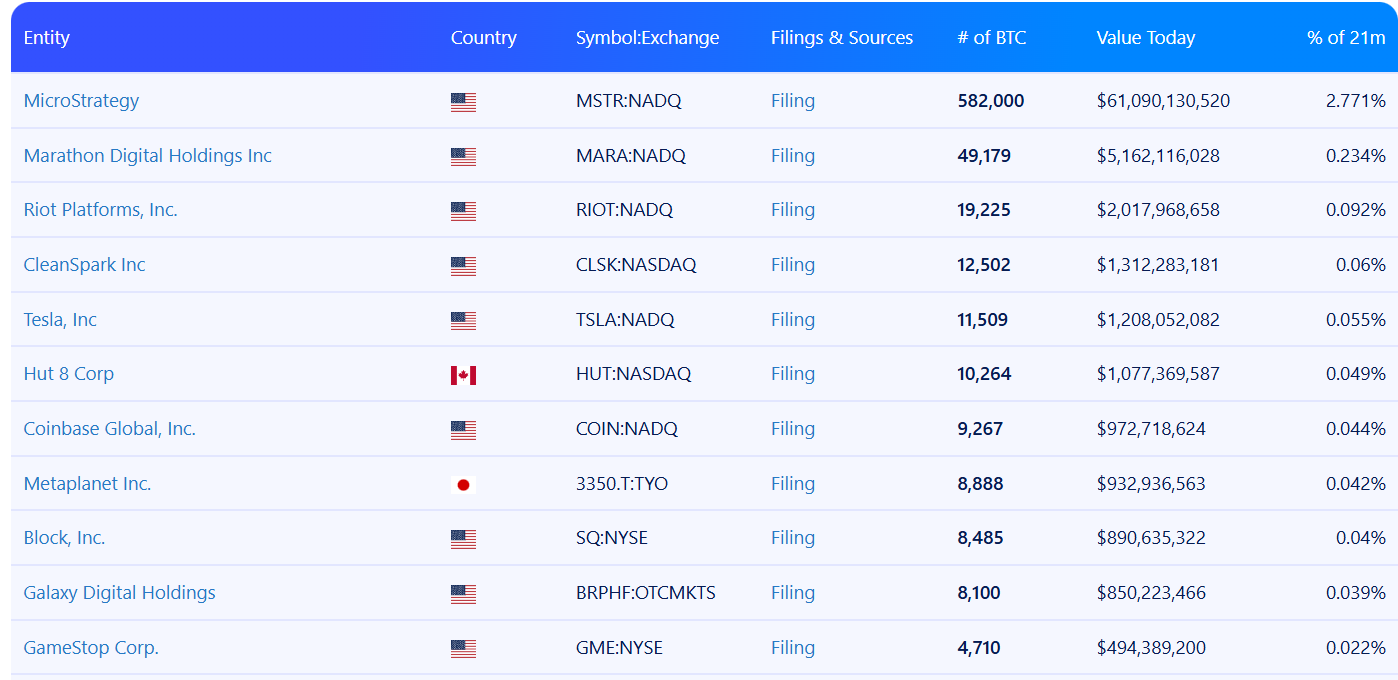Click the Value Today column header

(1145, 38)
